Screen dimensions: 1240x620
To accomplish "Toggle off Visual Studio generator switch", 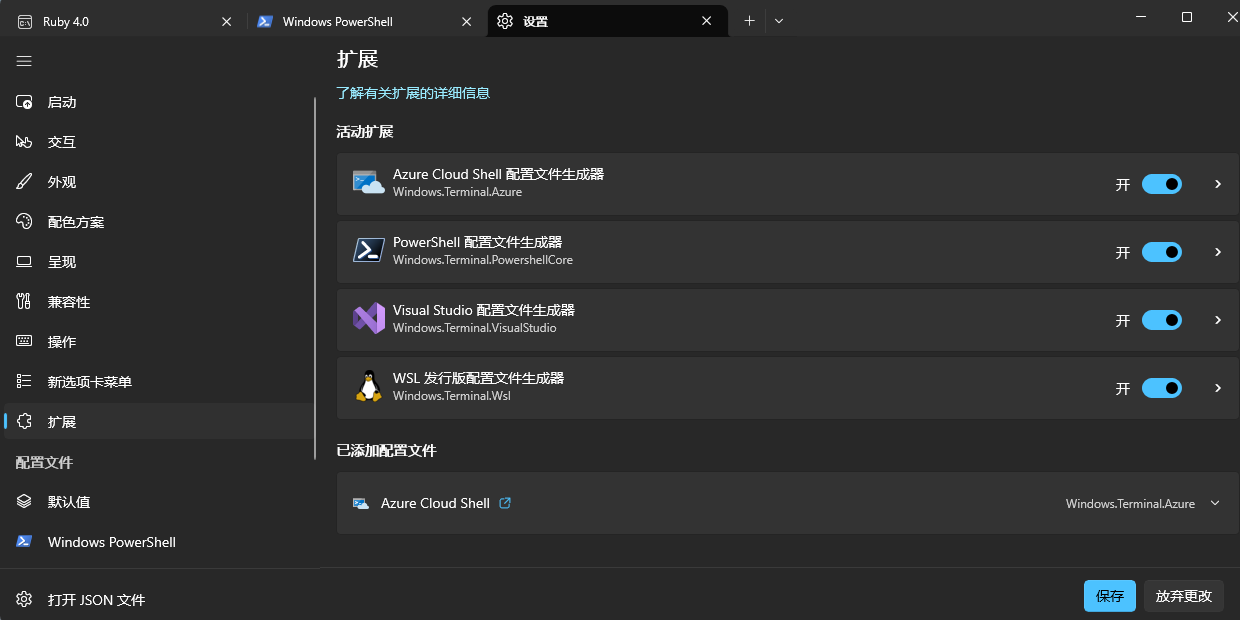I will [1162, 320].
